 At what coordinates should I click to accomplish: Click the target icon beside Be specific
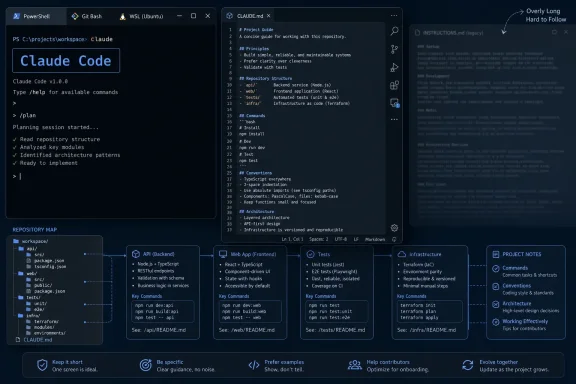tap(145, 365)
